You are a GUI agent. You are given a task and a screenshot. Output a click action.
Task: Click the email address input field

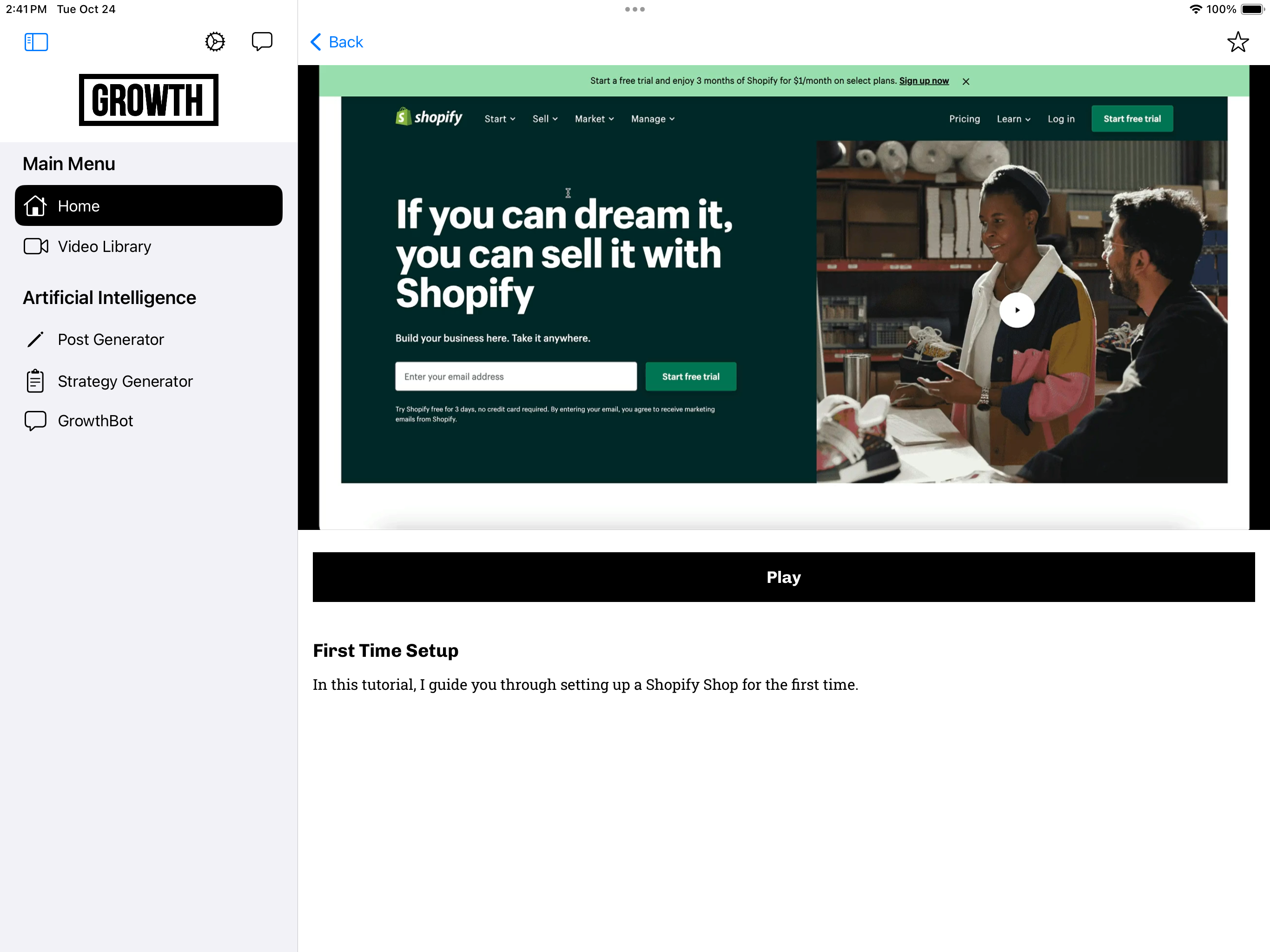516,377
